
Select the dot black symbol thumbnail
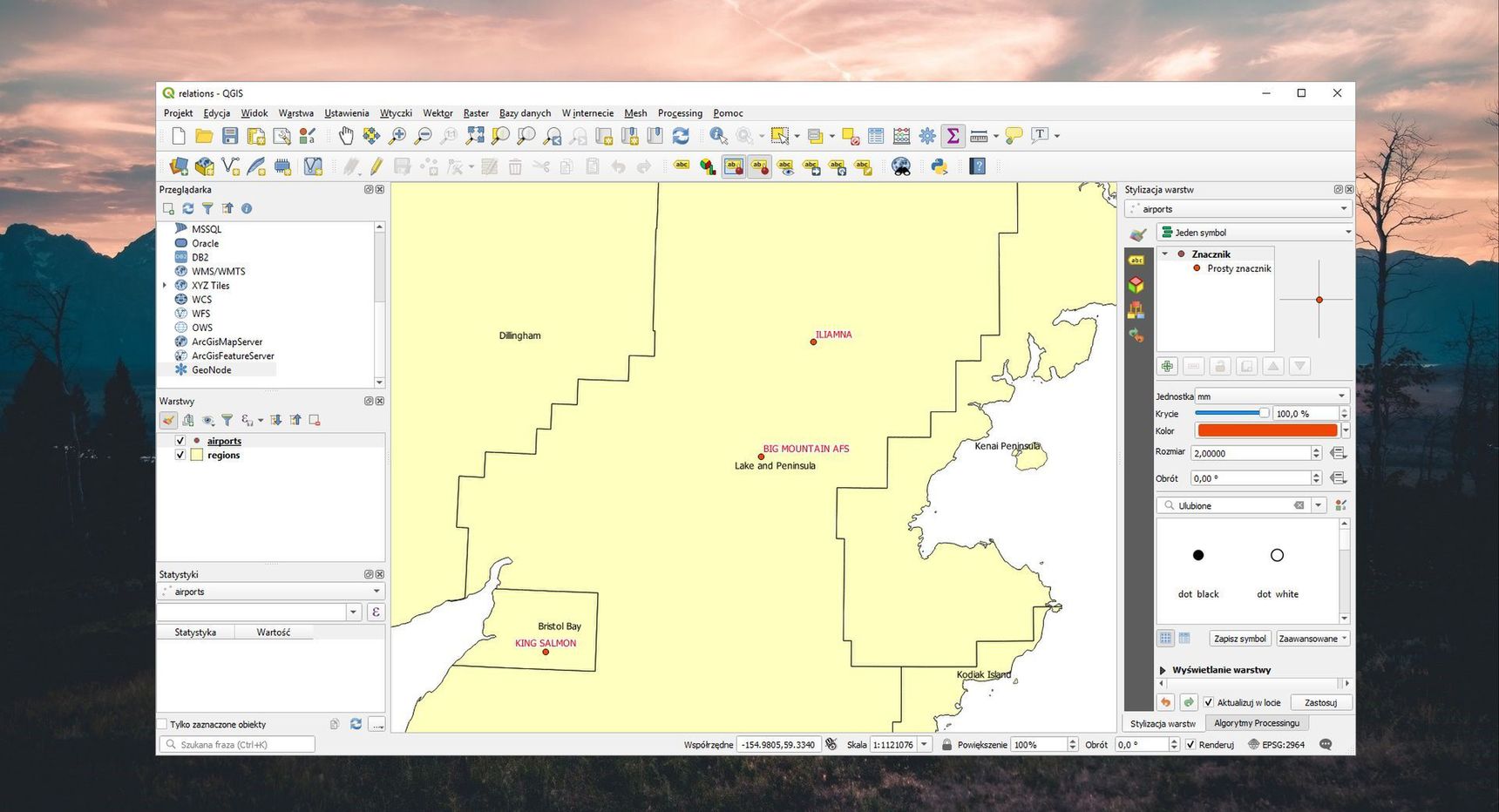1198,572
